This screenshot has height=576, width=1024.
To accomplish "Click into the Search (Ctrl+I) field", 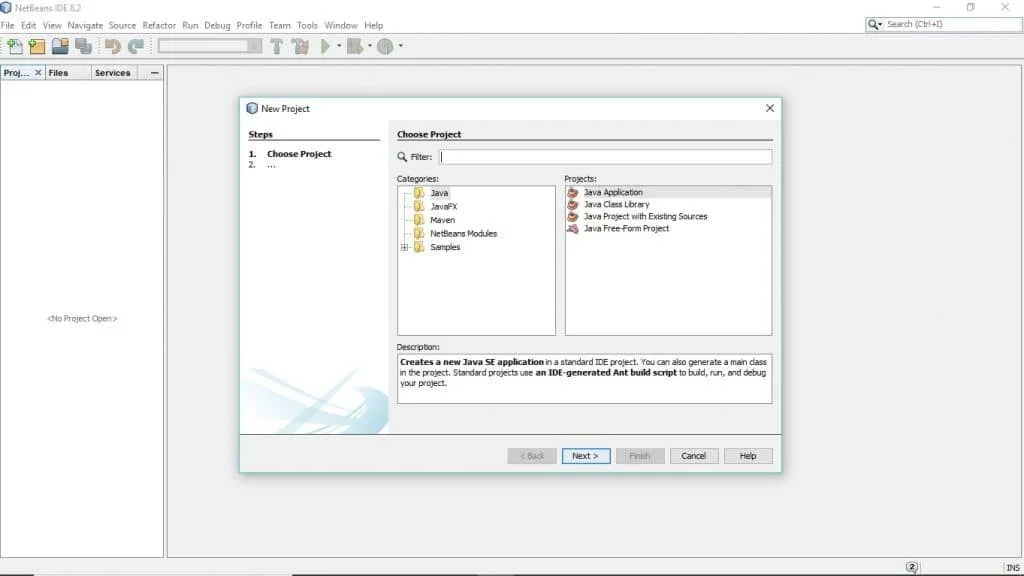I will [952, 24].
